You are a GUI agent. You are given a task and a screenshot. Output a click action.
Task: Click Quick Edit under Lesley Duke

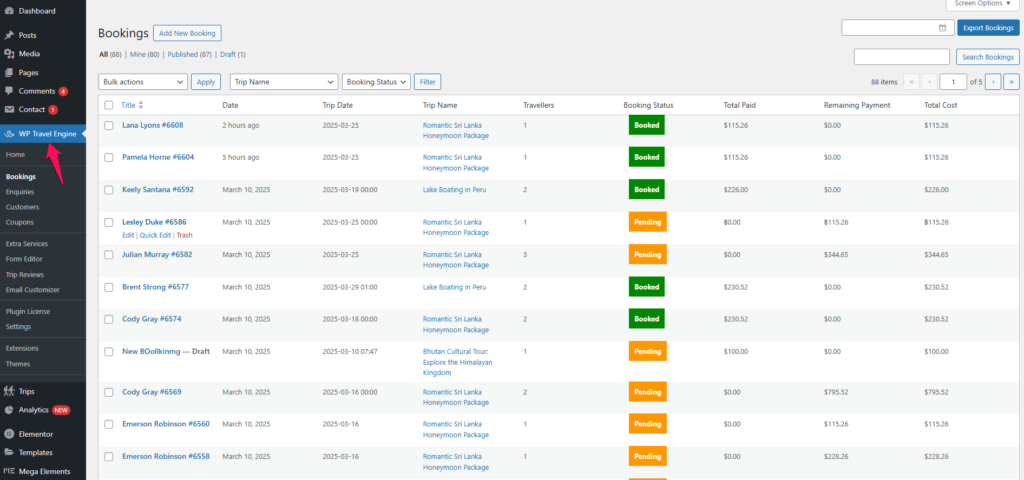pyautogui.click(x=155, y=235)
